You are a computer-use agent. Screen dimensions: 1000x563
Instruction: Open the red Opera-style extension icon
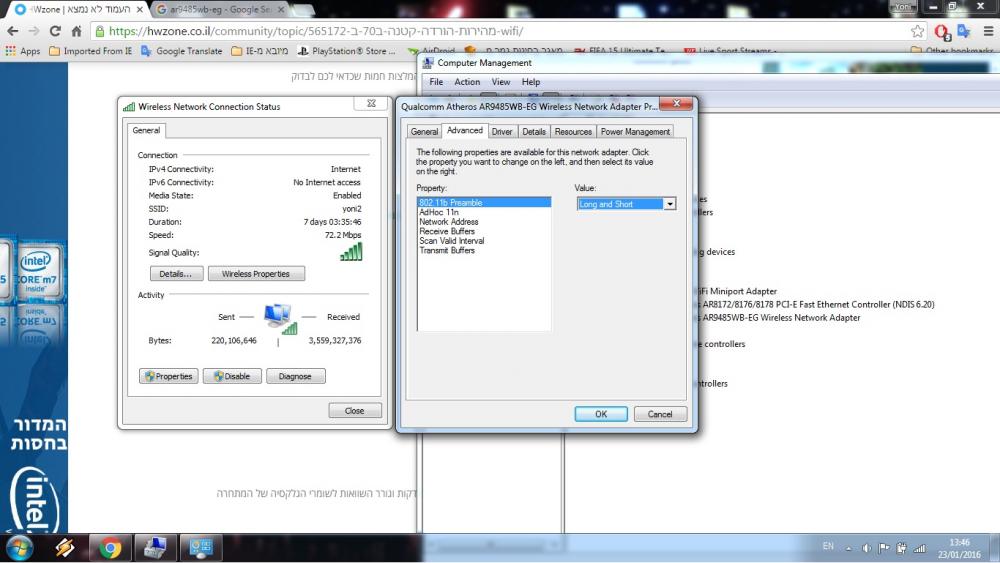(x=943, y=31)
